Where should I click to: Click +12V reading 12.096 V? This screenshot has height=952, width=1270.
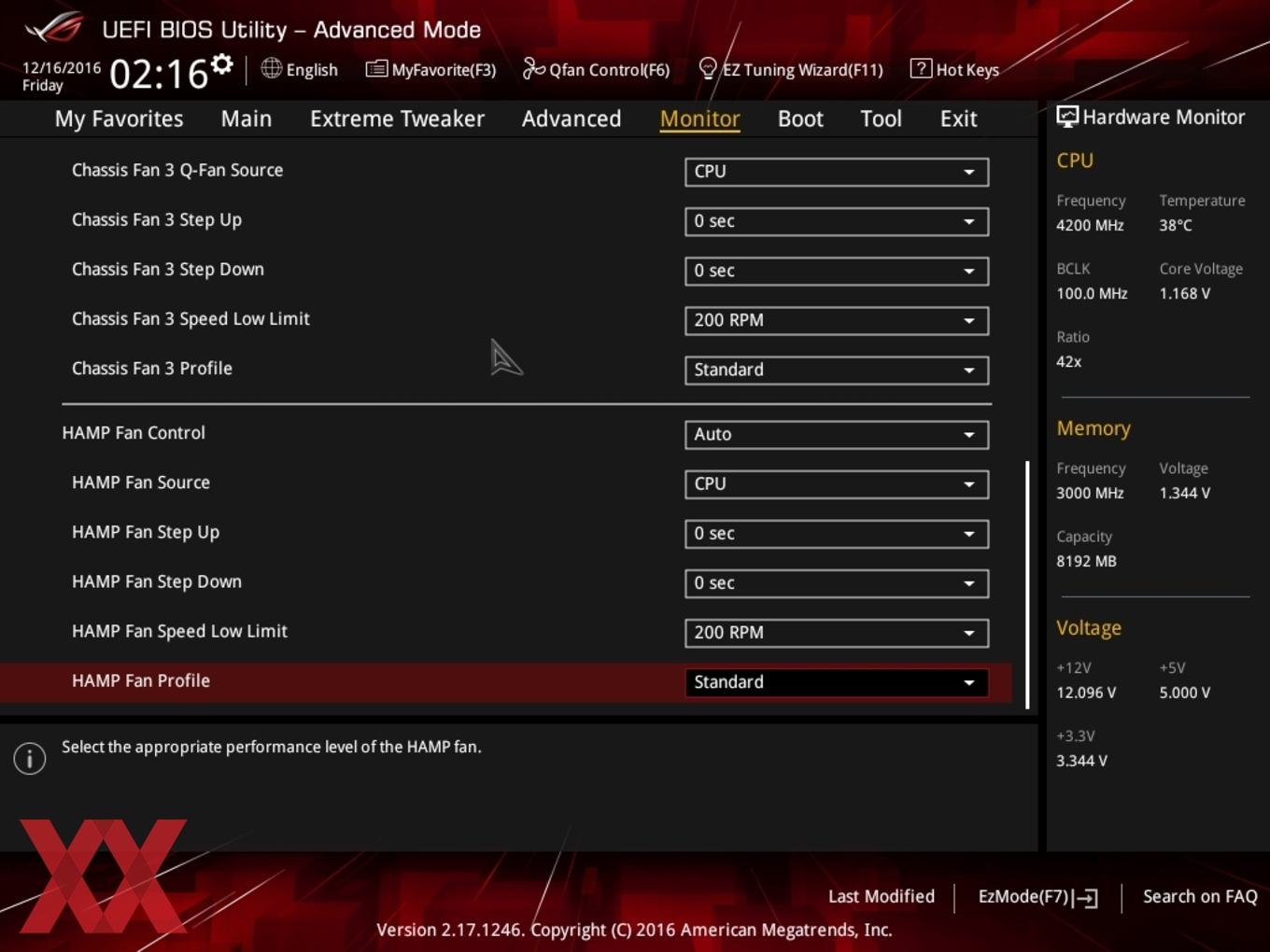tap(1086, 693)
